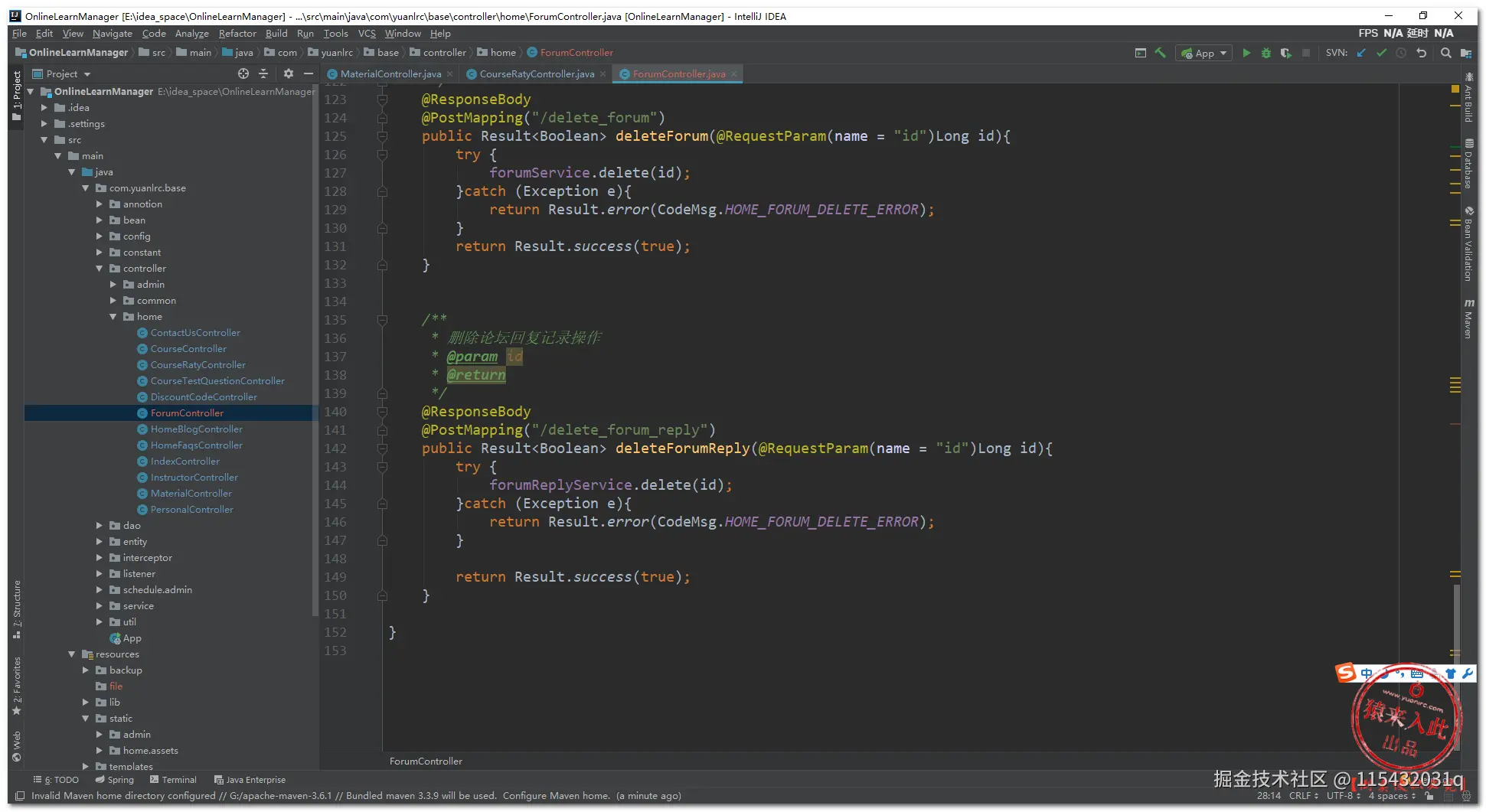Collapse the home folder in the tree
The height and width of the screenshot is (812, 1486).
113,317
